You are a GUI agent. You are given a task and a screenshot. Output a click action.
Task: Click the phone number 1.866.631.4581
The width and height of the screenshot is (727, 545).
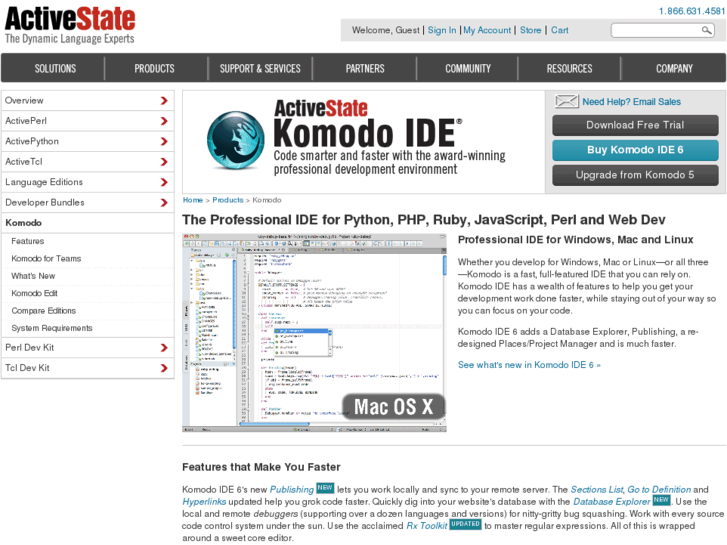691,11
